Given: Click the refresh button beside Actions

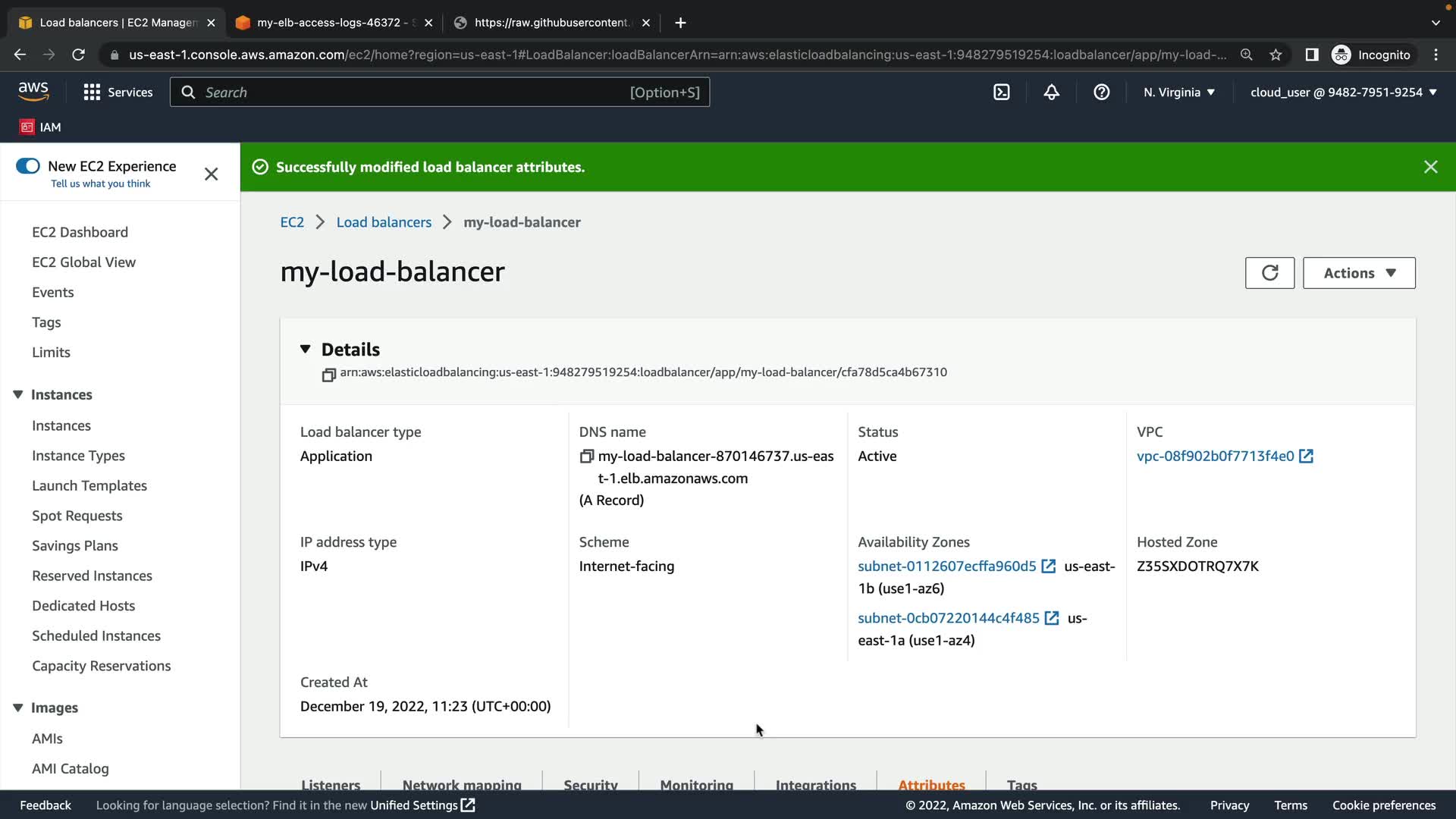Looking at the screenshot, I should 1269,273.
